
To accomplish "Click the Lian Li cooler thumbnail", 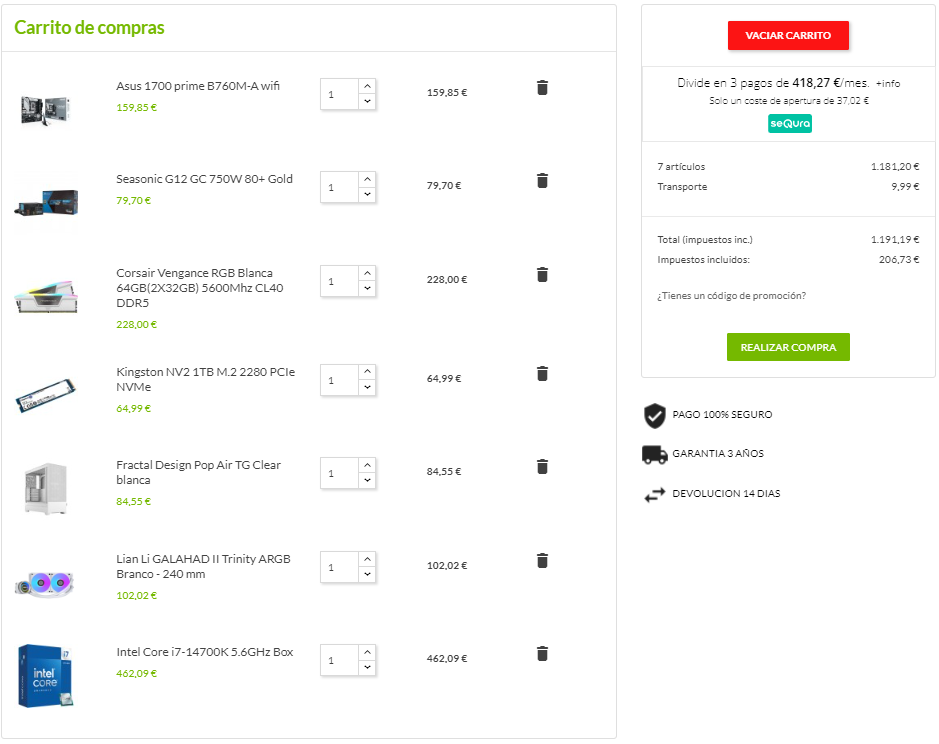I will tap(44, 583).
